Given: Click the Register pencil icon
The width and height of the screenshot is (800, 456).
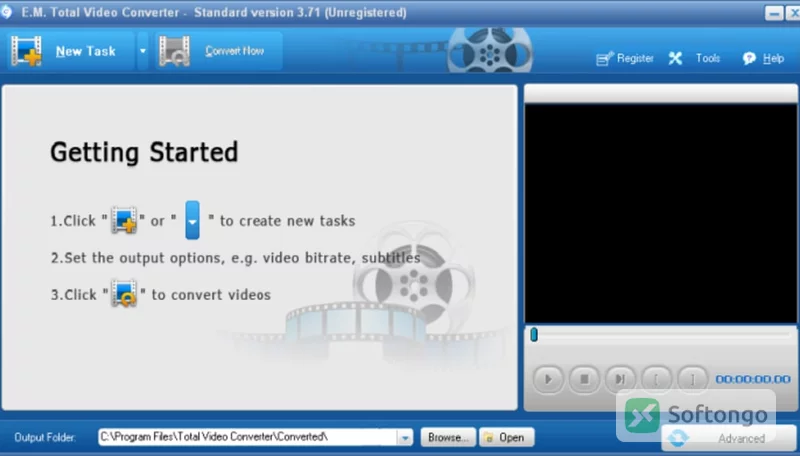Looking at the screenshot, I should click(x=604, y=59).
